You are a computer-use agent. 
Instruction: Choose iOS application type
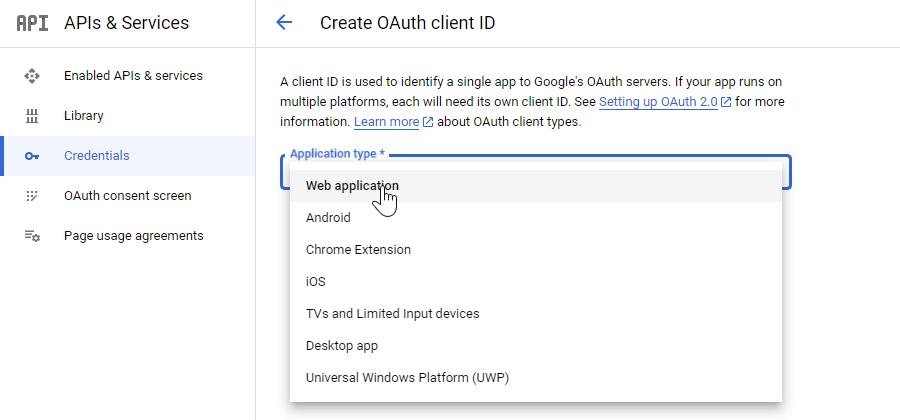[x=536, y=282]
